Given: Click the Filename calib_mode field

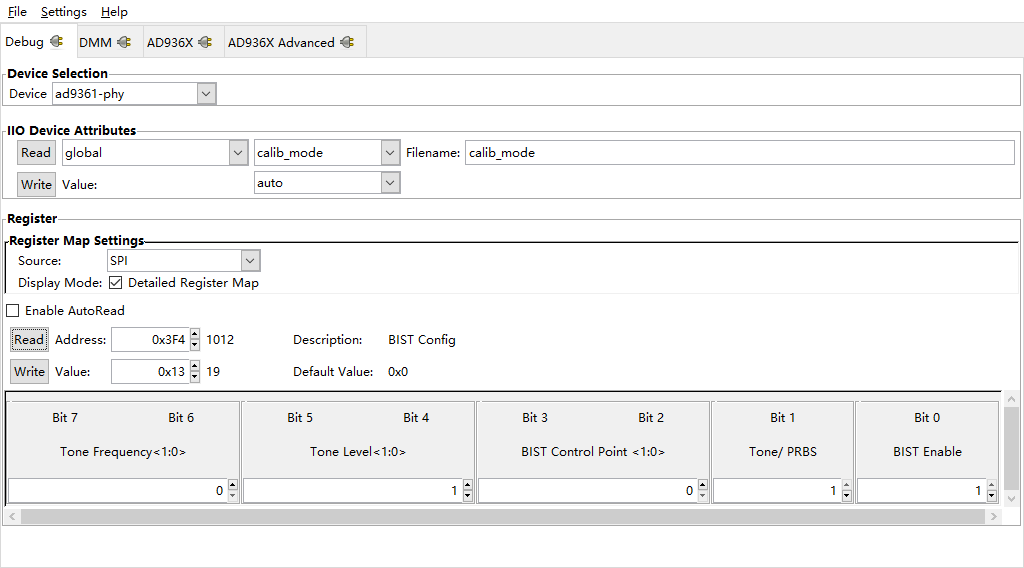Looking at the screenshot, I should [x=739, y=153].
